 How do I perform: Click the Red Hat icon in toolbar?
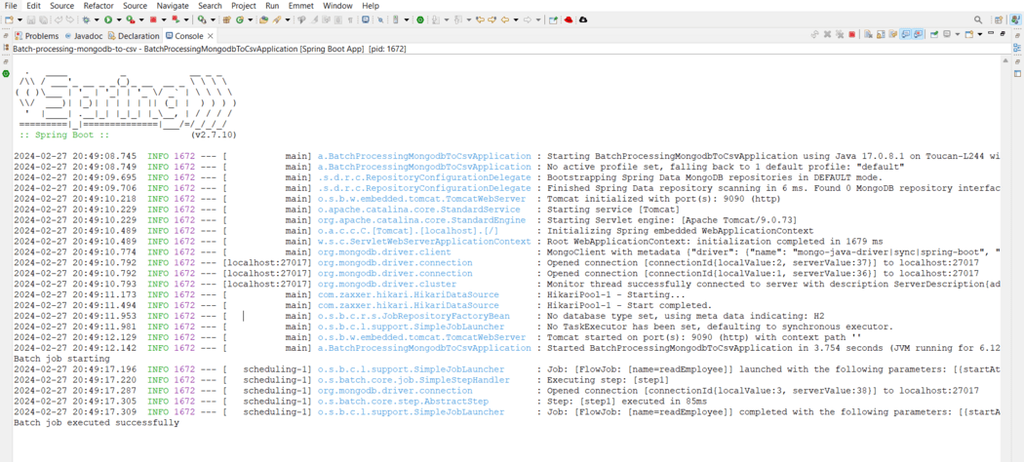coord(569,20)
